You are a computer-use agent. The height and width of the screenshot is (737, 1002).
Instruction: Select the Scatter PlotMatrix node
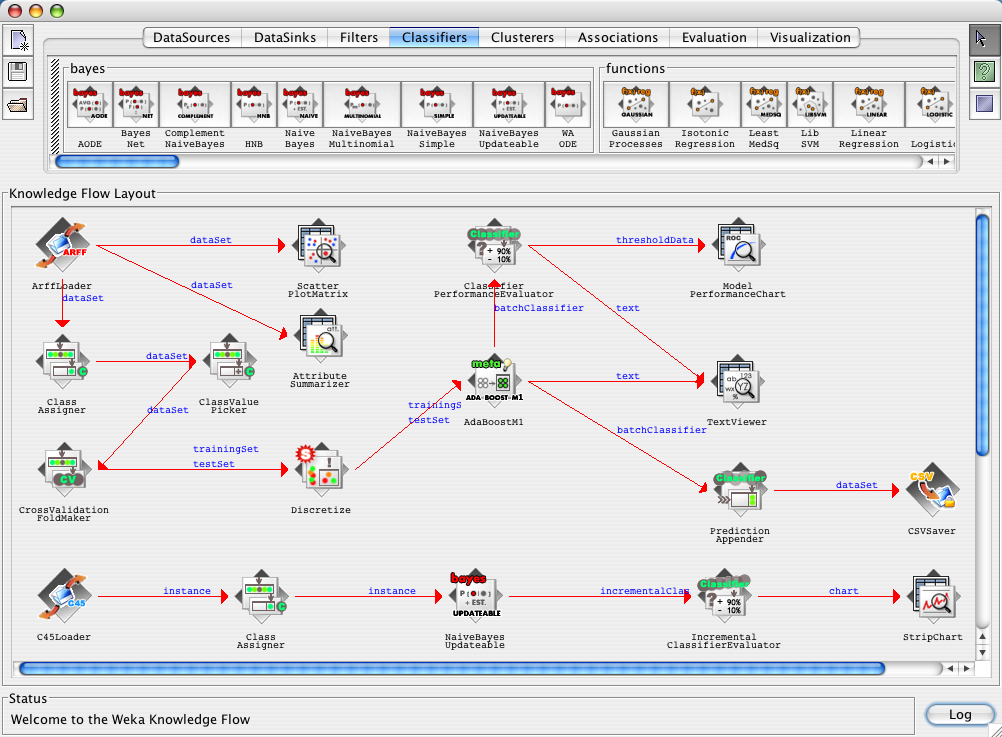point(318,245)
